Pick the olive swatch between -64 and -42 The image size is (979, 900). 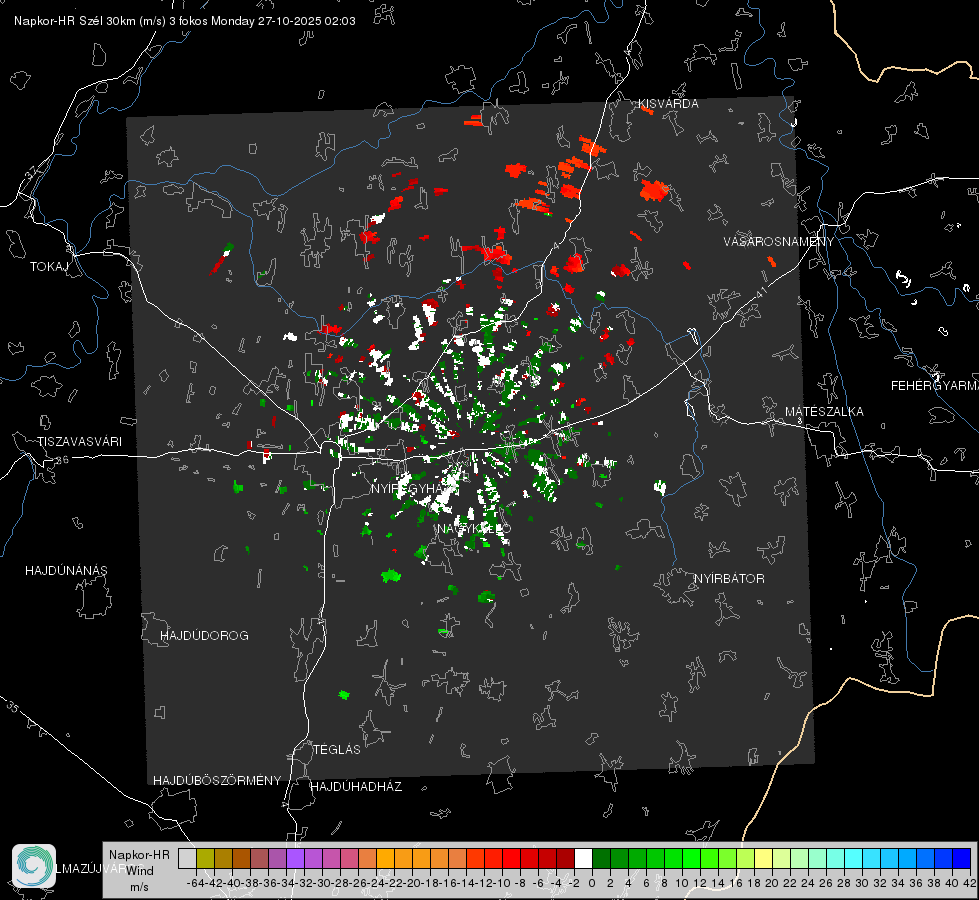pos(205,858)
